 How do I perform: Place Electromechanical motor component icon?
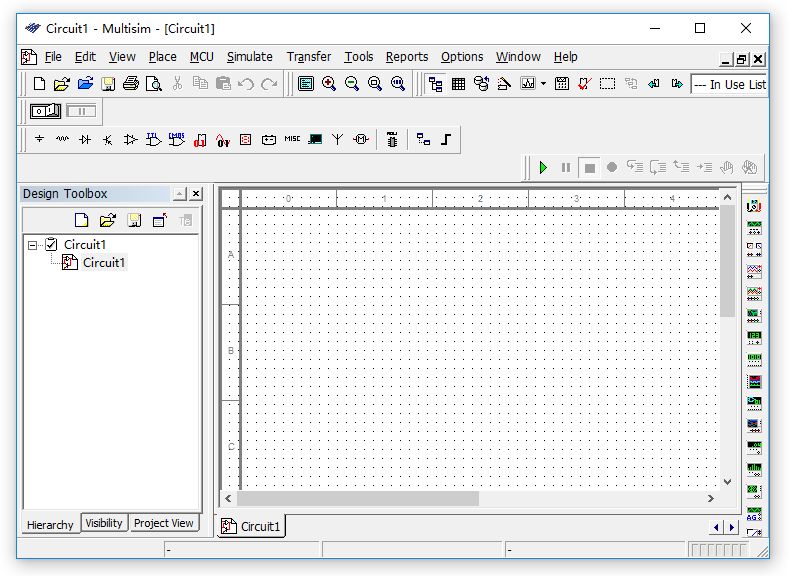361,139
